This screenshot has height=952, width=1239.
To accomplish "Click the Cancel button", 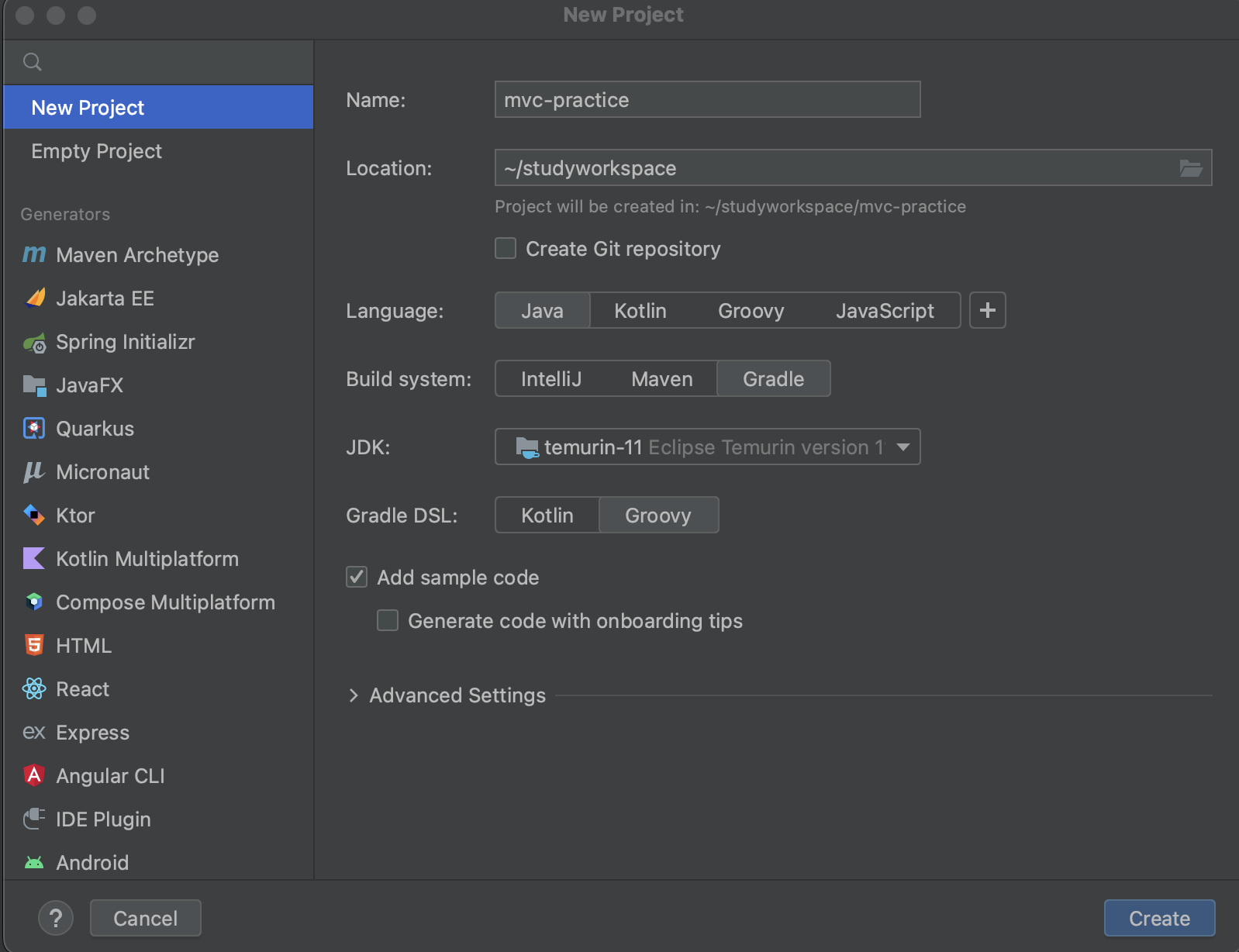I will pos(146,918).
